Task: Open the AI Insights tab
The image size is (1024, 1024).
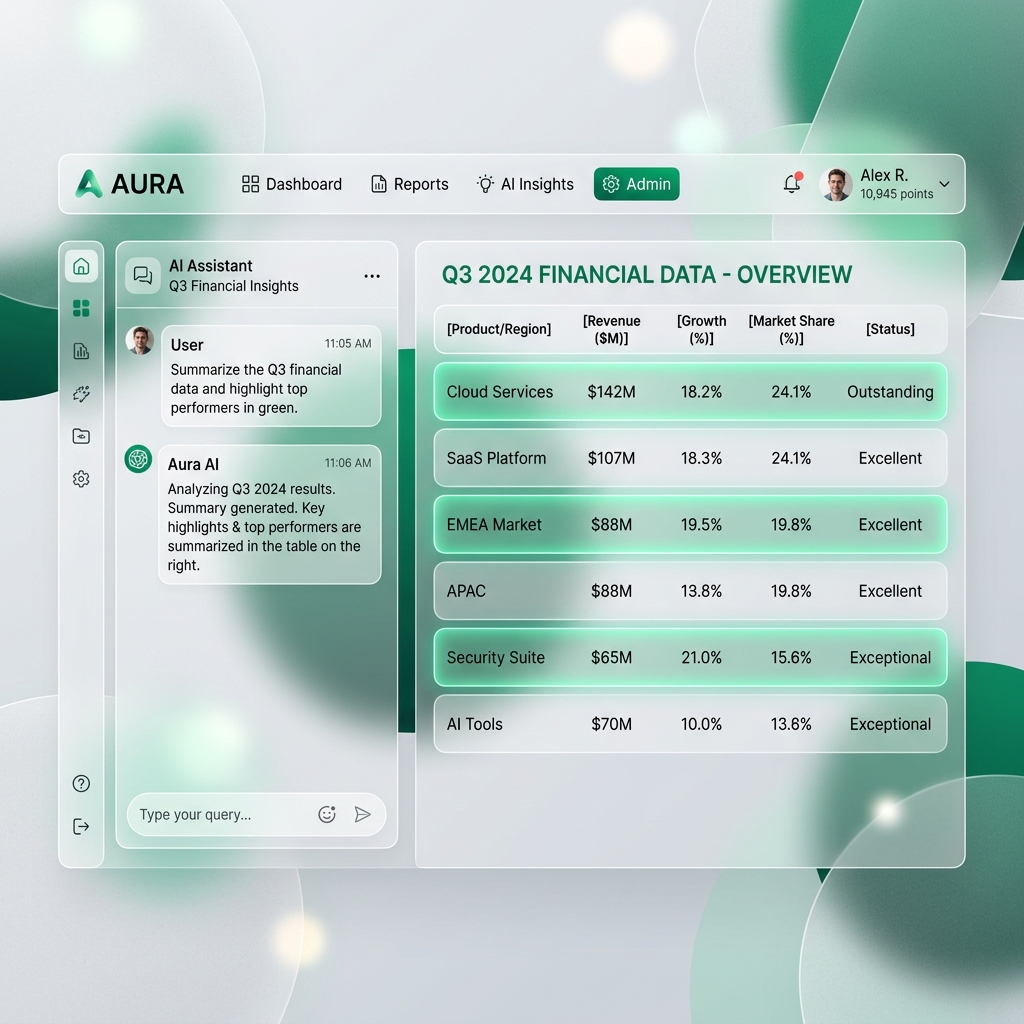Action: 525,184
